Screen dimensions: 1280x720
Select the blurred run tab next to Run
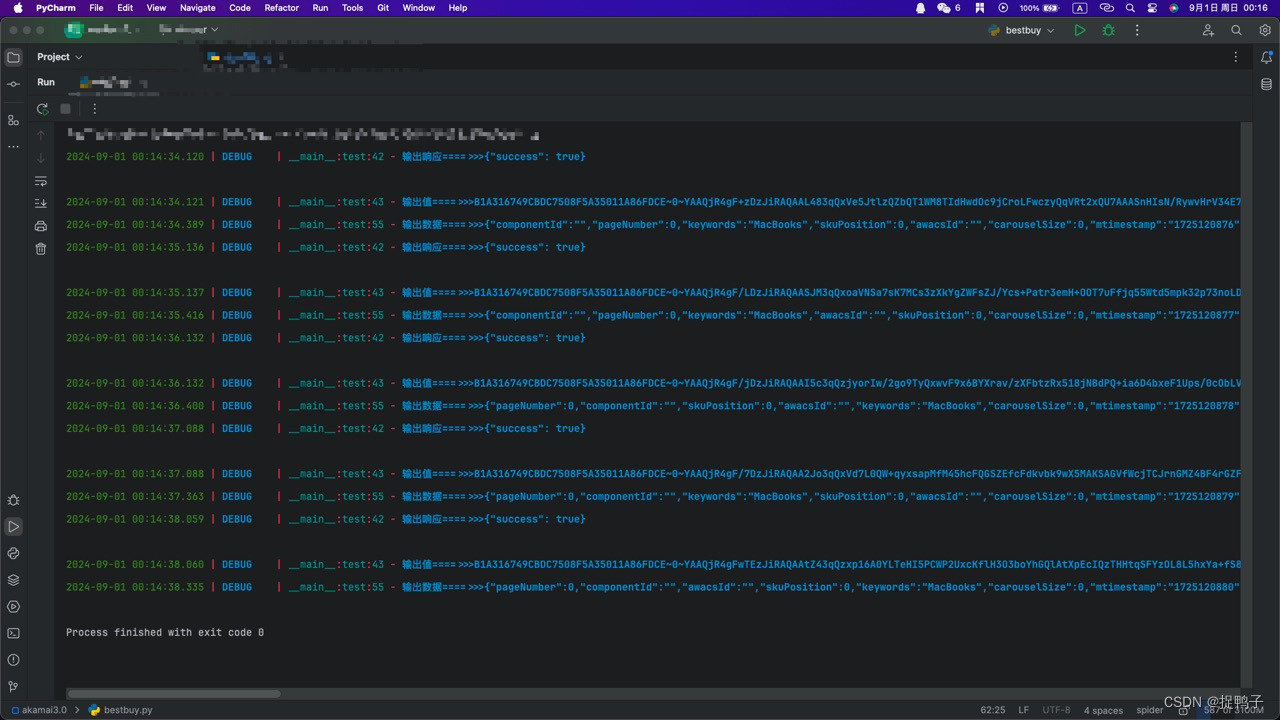pyautogui.click(x=113, y=83)
